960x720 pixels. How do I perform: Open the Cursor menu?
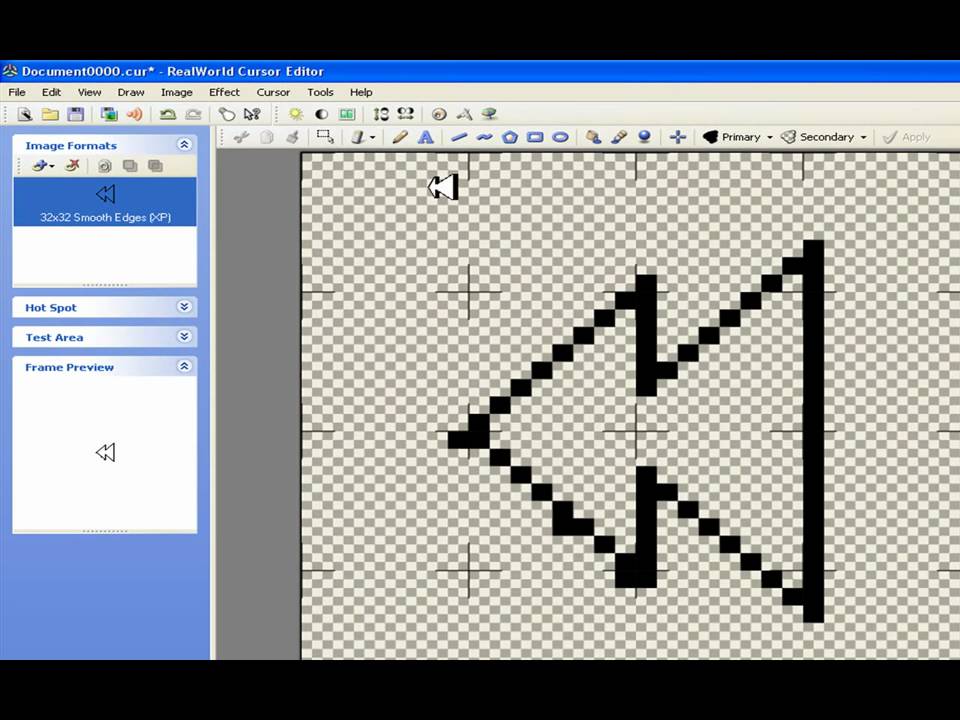[273, 92]
